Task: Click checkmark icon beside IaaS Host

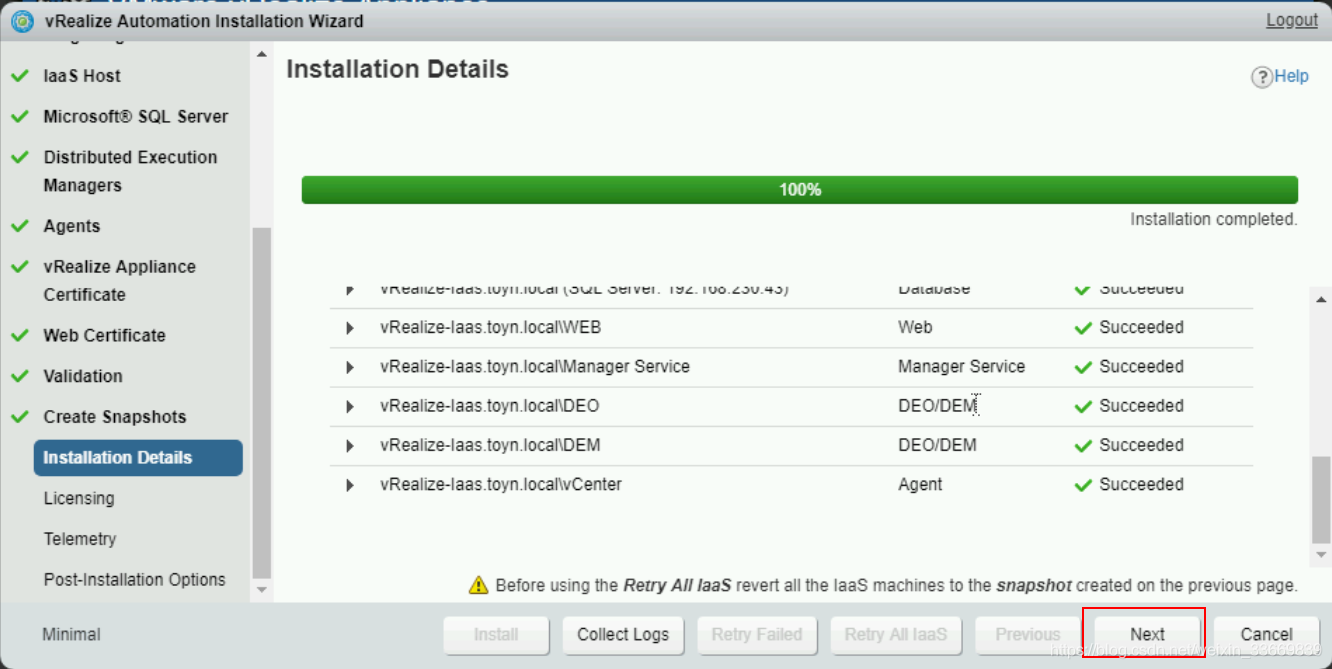Action: 20,76
